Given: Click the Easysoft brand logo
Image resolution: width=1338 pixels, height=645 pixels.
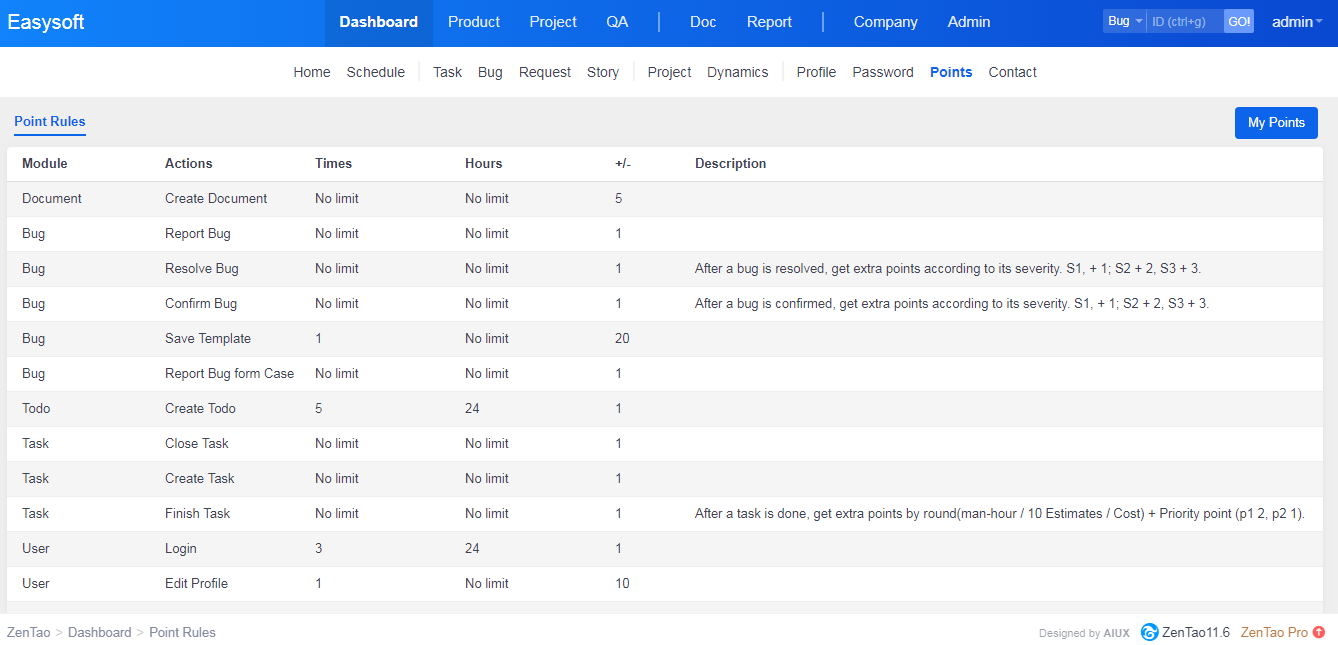Looking at the screenshot, I should point(46,22).
